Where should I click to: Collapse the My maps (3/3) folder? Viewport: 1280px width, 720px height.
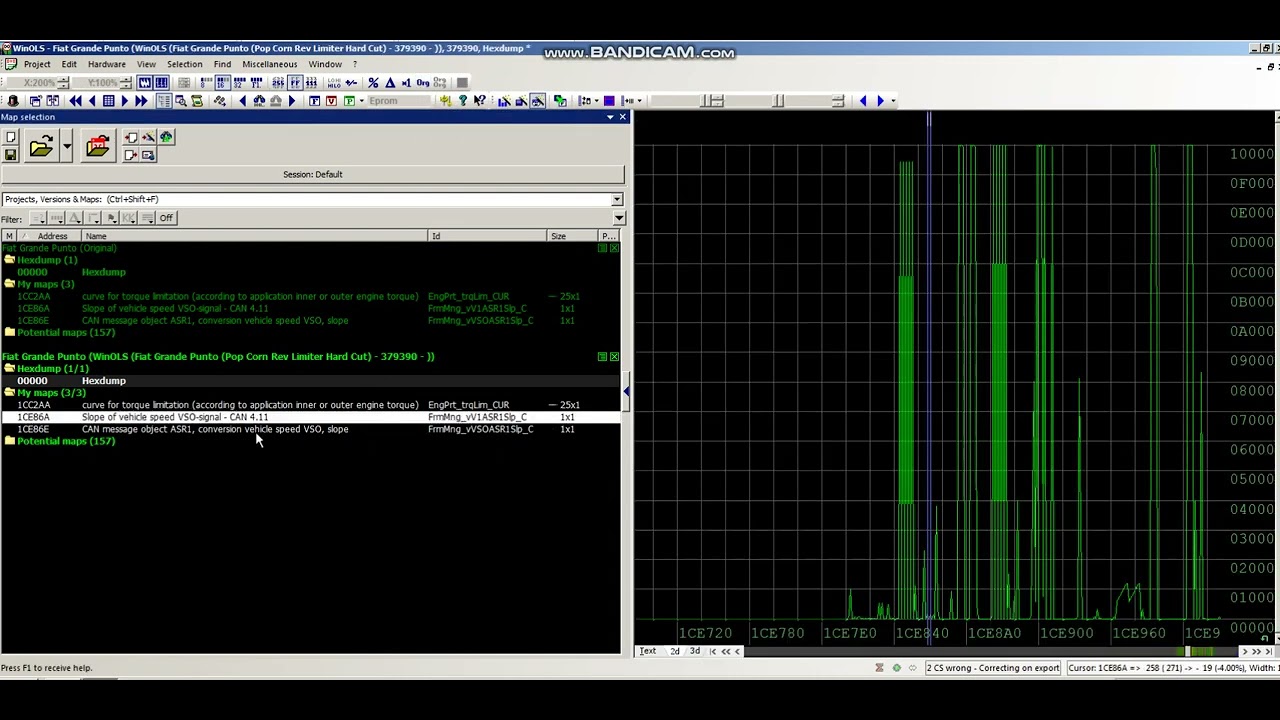tap(9, 393)
